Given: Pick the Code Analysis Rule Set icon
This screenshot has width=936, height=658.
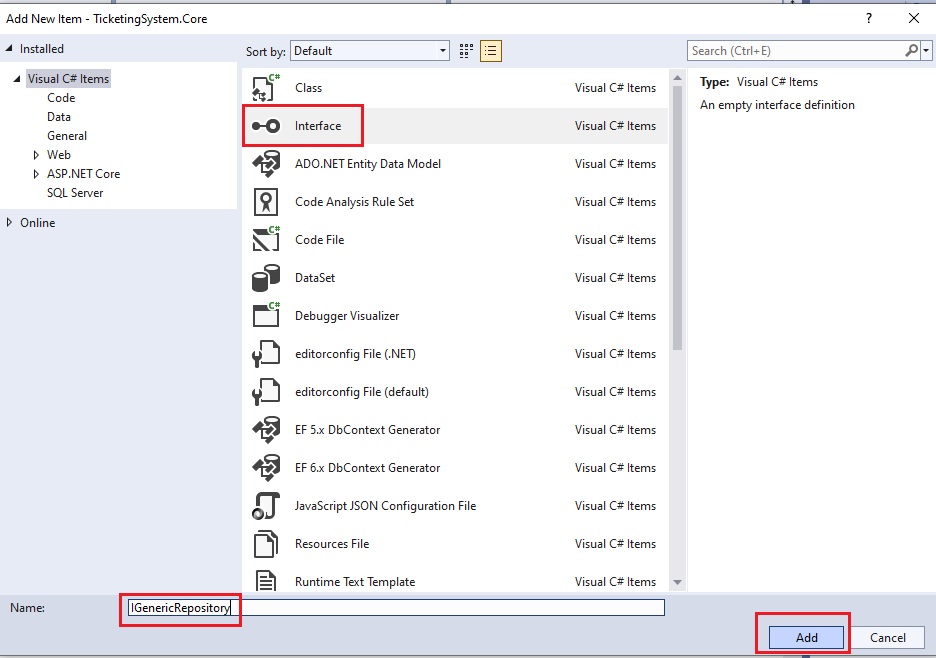Looking at the screenshot, I should coord(266,202).
